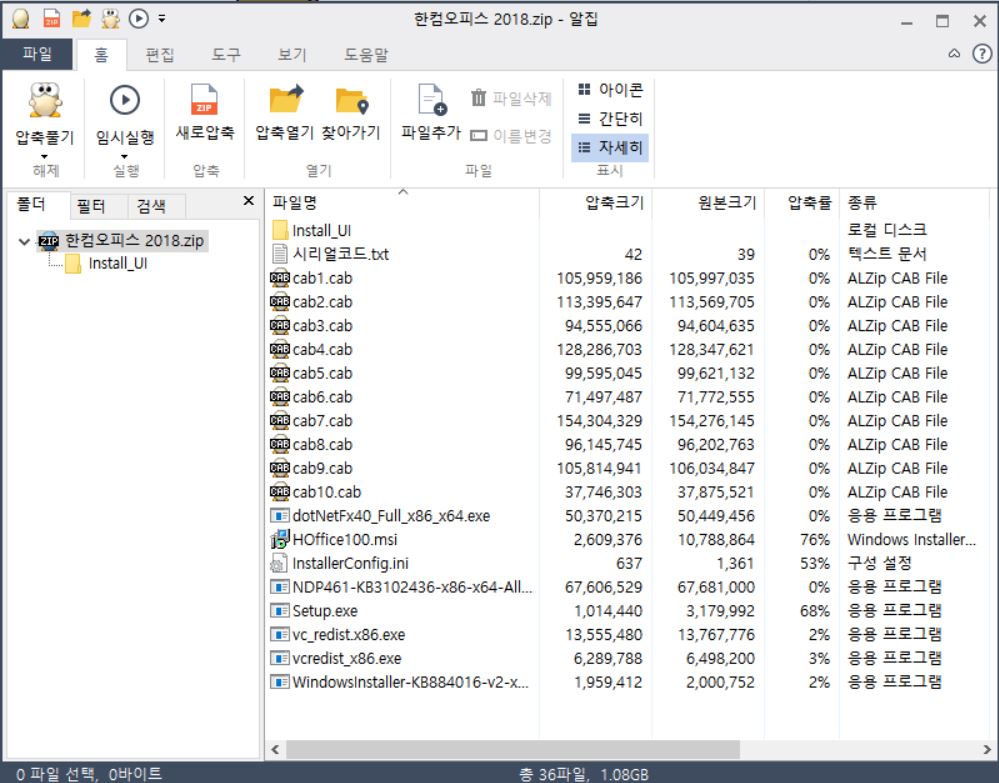Click the cab2.cab file icon
Image resolution: width=999 pixels, height=783 pixels.
click(280, 301)
